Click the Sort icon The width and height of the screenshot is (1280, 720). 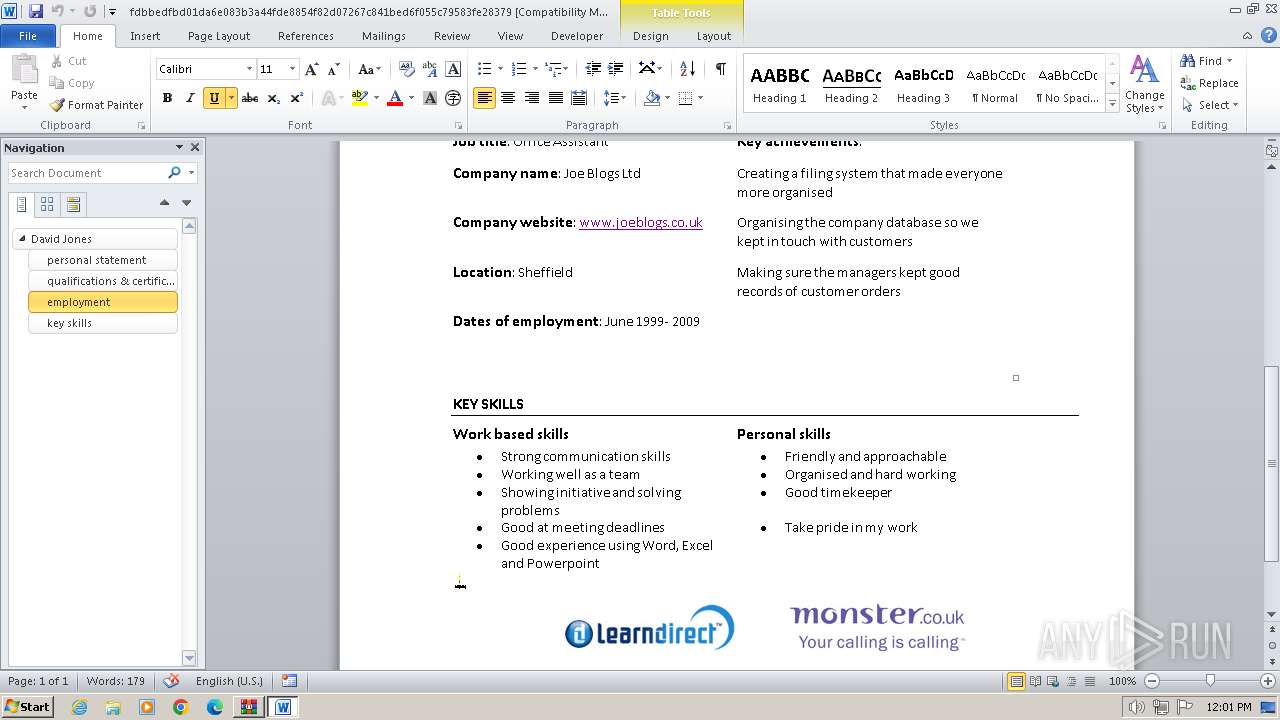click(x=687, y=69)
